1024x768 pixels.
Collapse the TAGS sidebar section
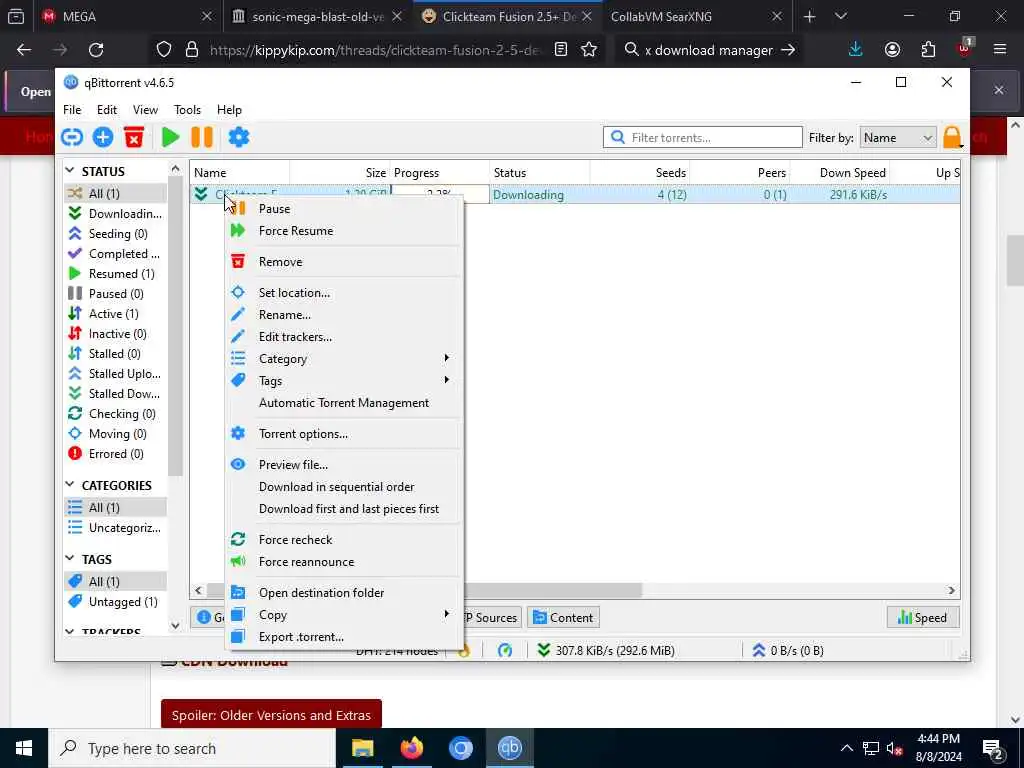pos(70,559)
